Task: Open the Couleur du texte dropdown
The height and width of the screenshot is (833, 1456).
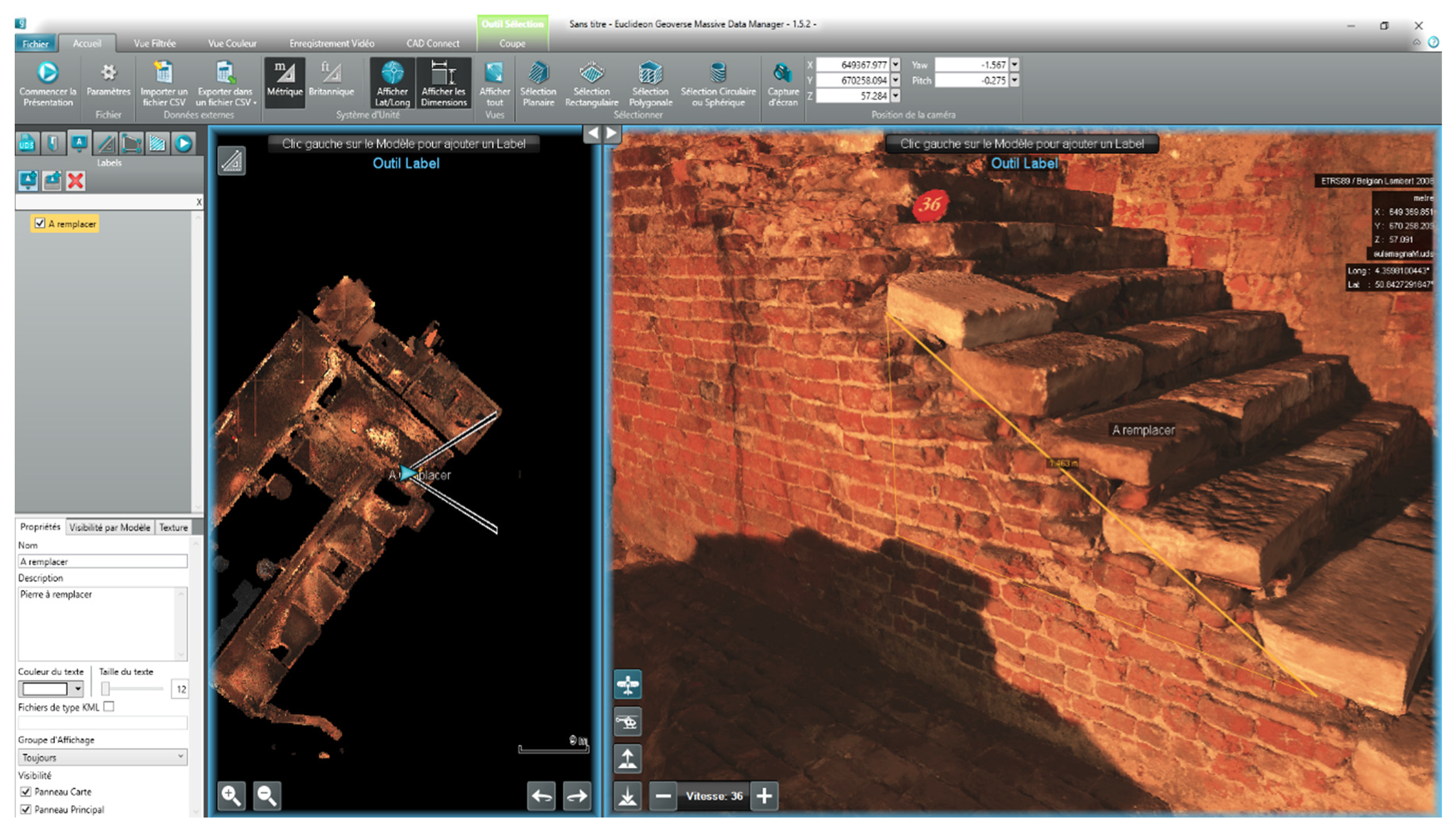Action: (x=77, y=689)
